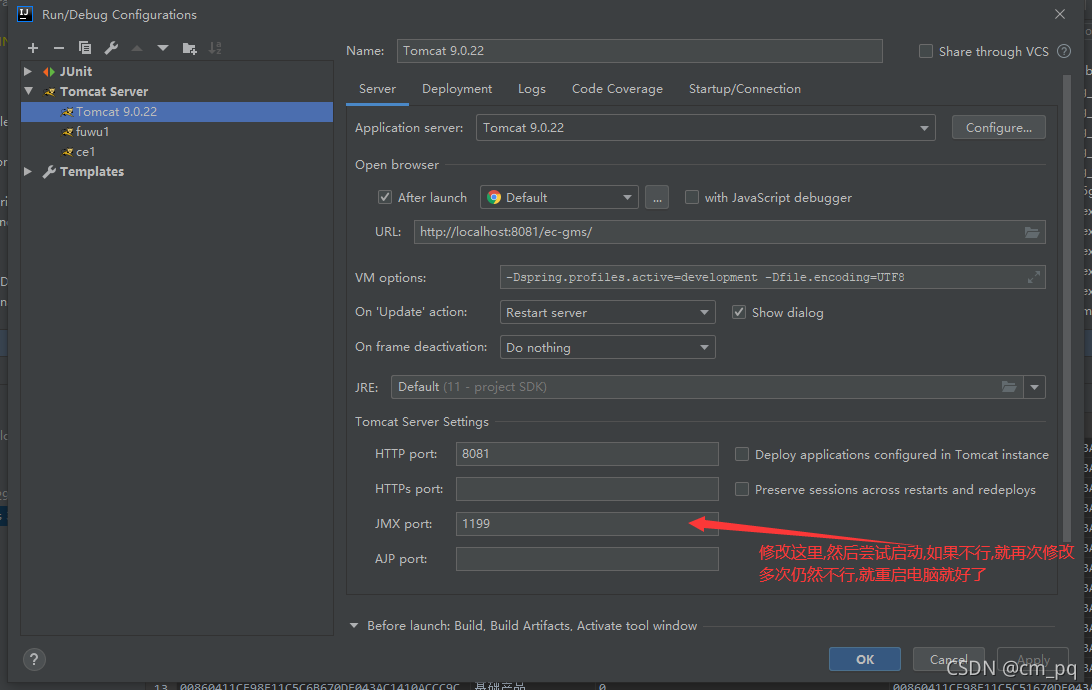1092x690 pixels.
Task: Add new configuration with plus icon
Action: click(33, 48)
